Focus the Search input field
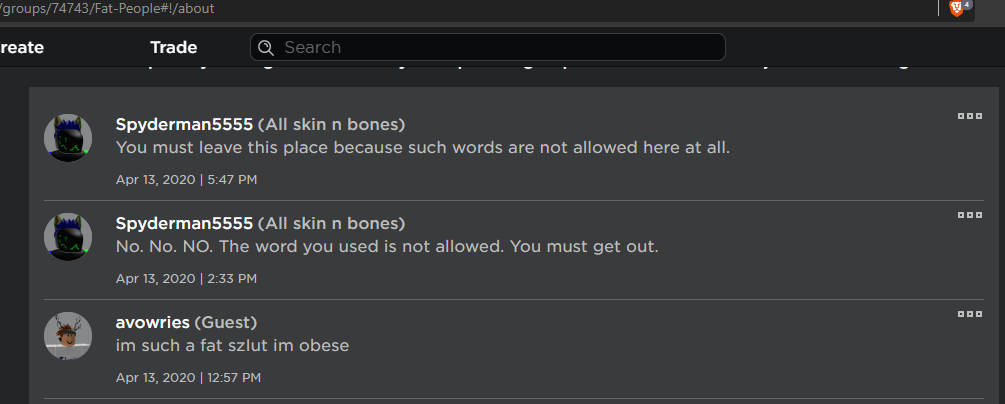The image size is (1005, 404). click(500, 47)
